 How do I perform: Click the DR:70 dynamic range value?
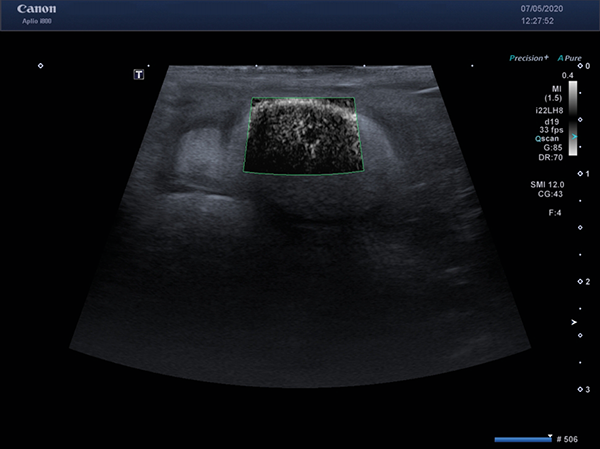(x=551, y=157)
